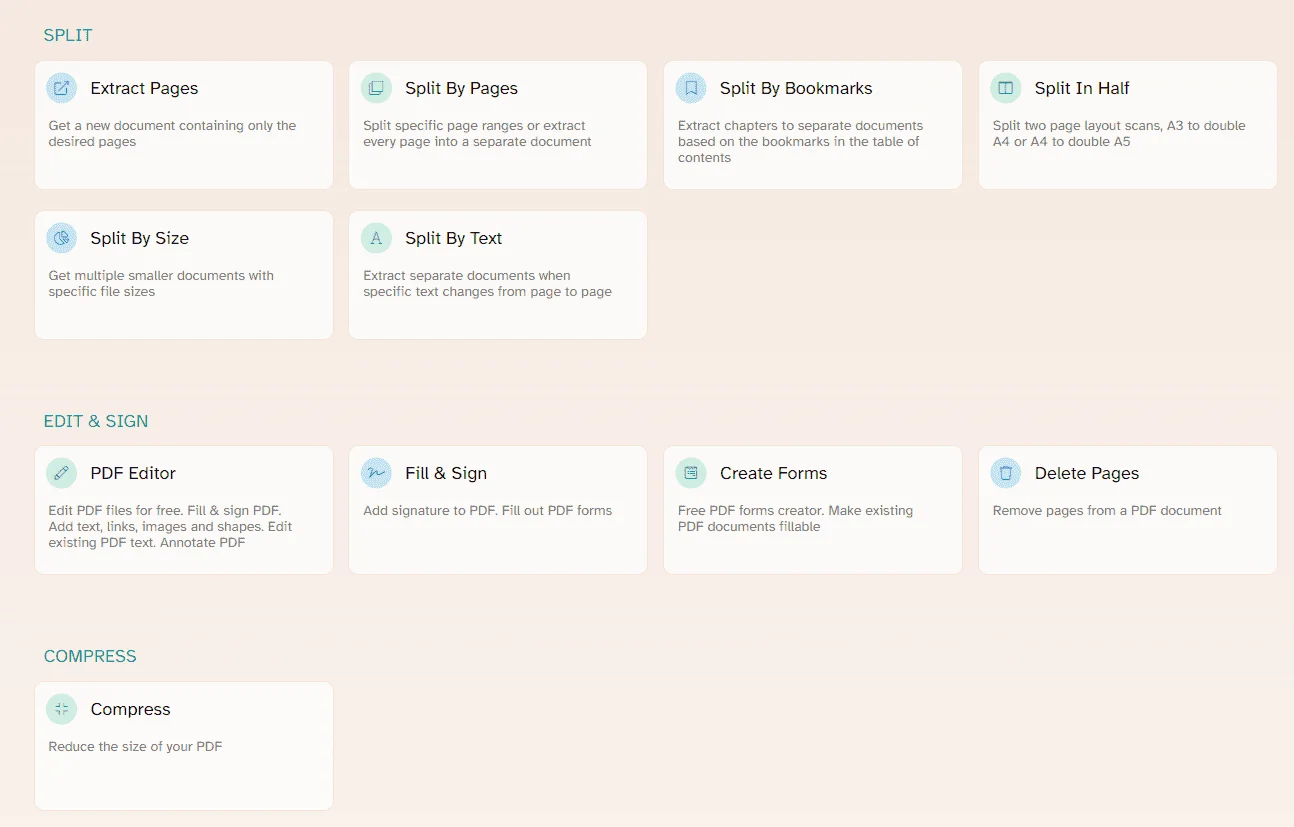Open the Extract Pages tool title
The height and width of the screenshot is (827, 1294).
tap(144, 88)
